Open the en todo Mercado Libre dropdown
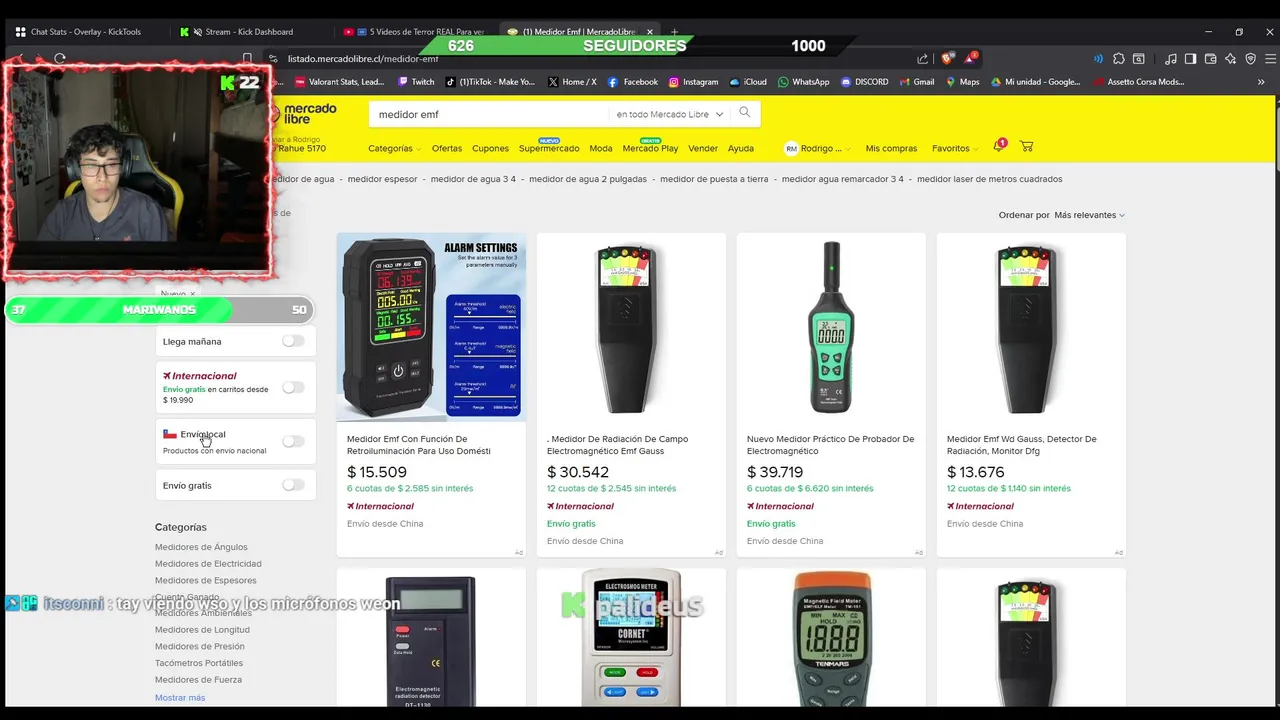Image resolution: width=1280 pixels, height=720 pixels. coord(669,114)
